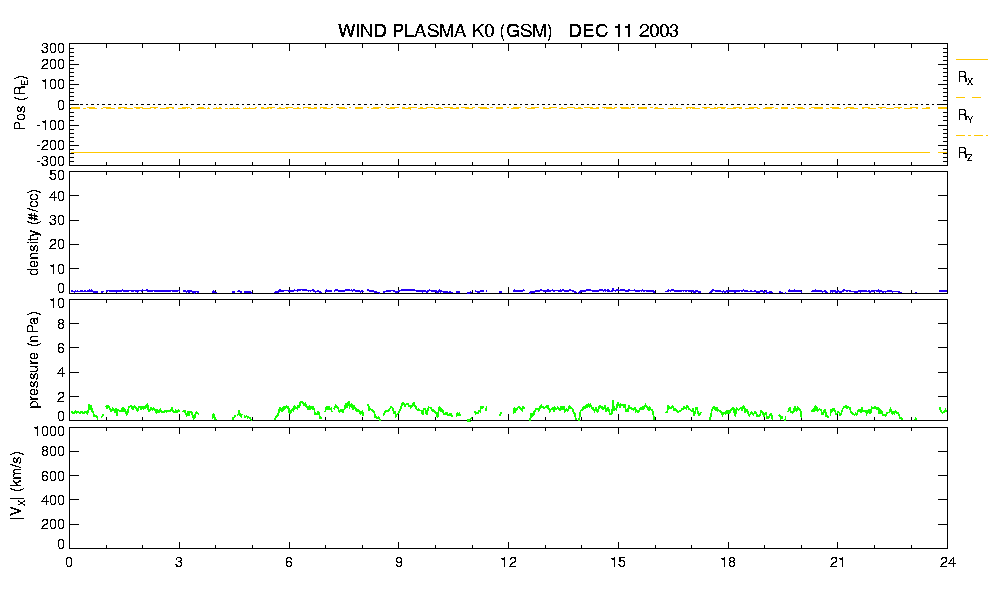
Task: Click the 30 tick on density axis
Action: pyautogui.click(x=57, y=220)
